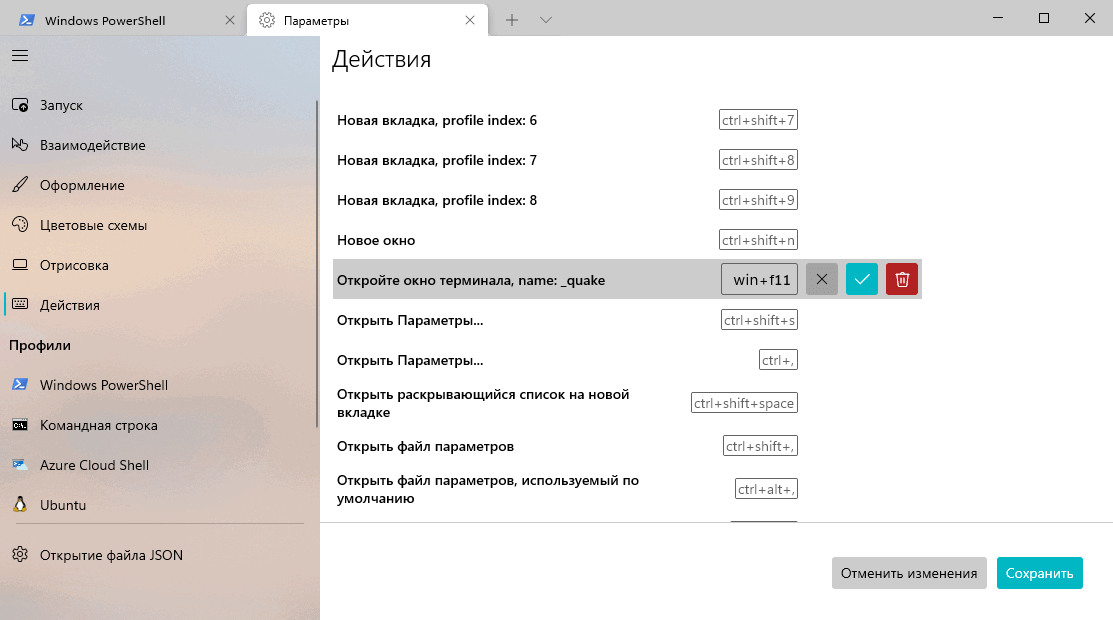Edit the win+f11 key binding field

(x=760, y=279)
